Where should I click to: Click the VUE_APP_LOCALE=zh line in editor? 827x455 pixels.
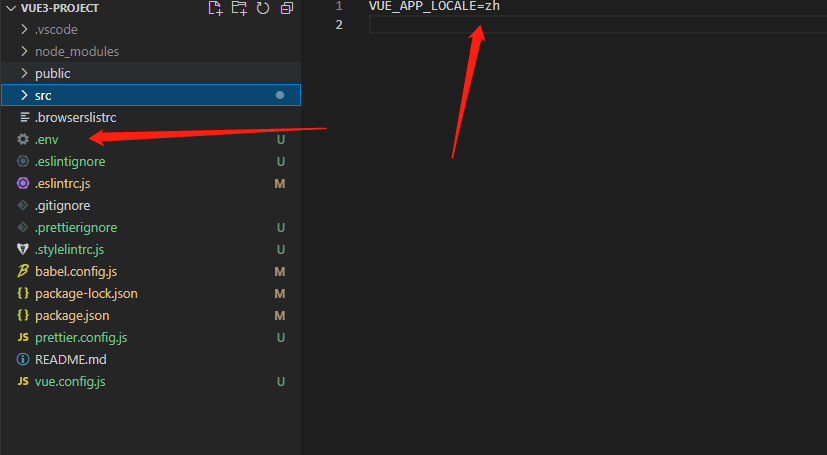point(434,6)
